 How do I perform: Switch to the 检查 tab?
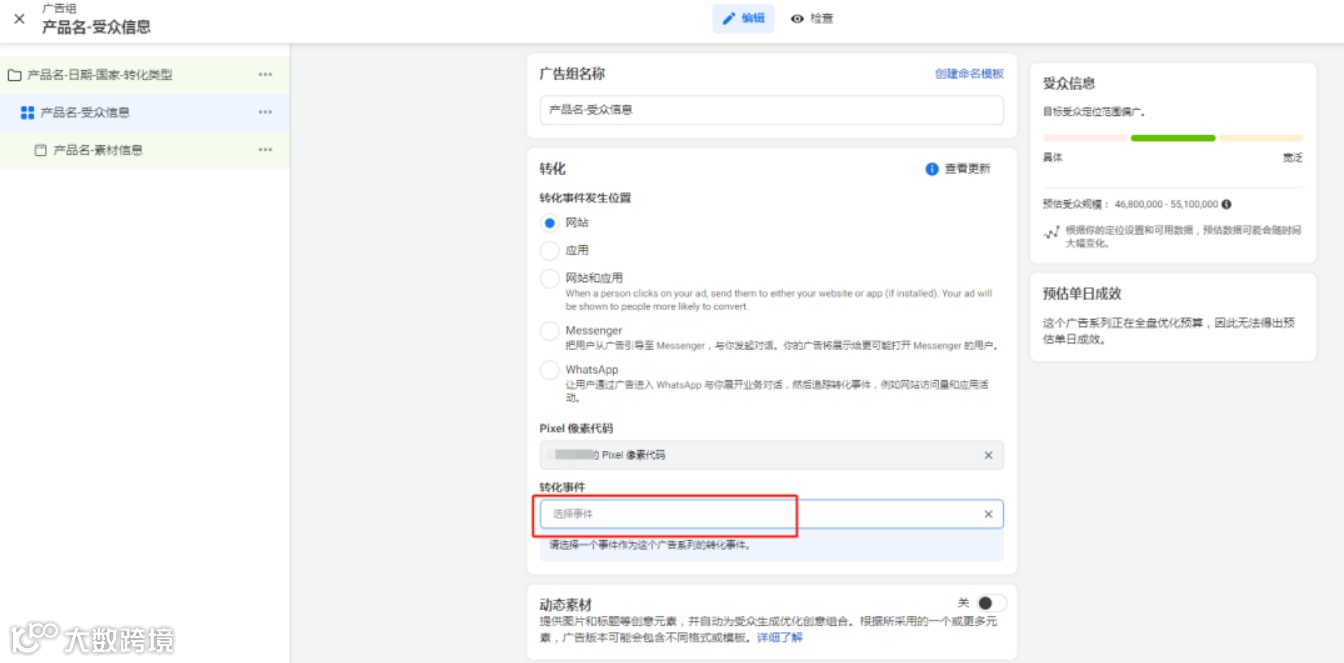pyautogui.click(x=811, y=18)
